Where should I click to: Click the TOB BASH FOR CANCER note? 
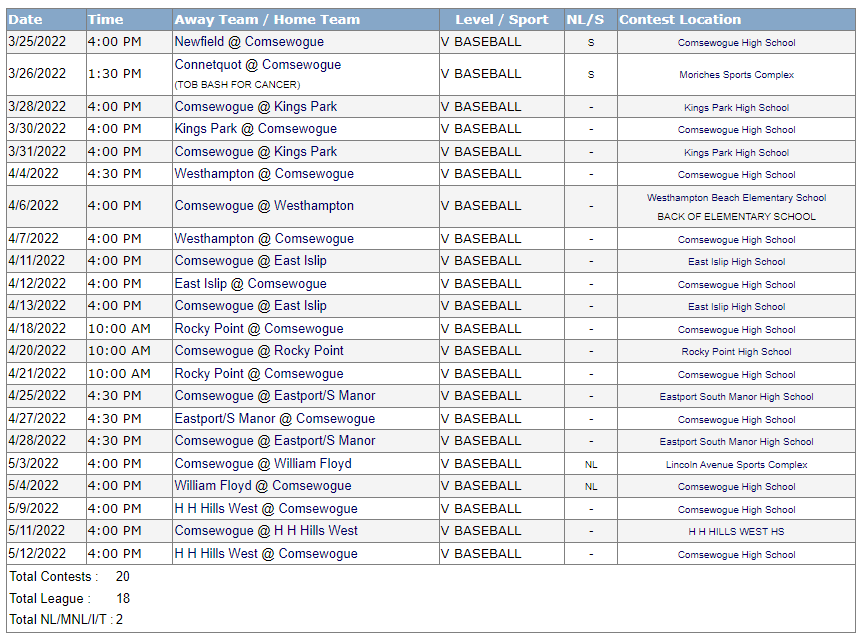tap(237, 85)
